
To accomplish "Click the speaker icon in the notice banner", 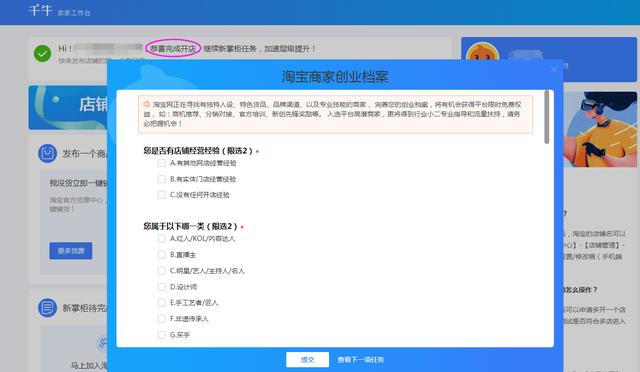I will (x=147, y=105).
